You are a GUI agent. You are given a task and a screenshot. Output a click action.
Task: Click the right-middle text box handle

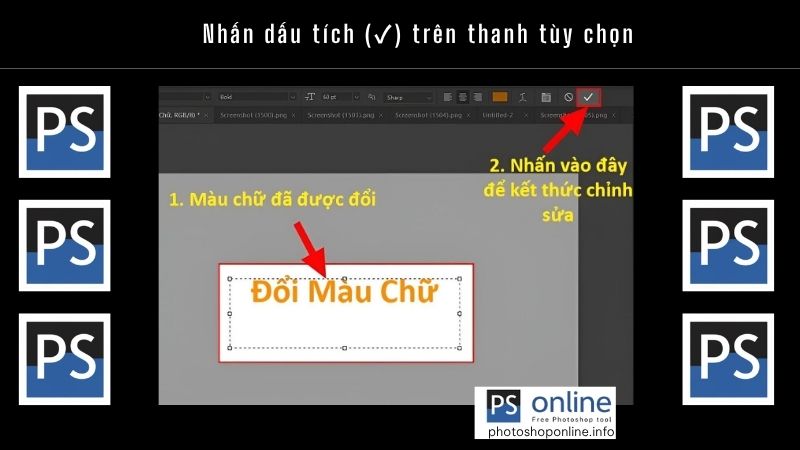[x=460, y=313]
